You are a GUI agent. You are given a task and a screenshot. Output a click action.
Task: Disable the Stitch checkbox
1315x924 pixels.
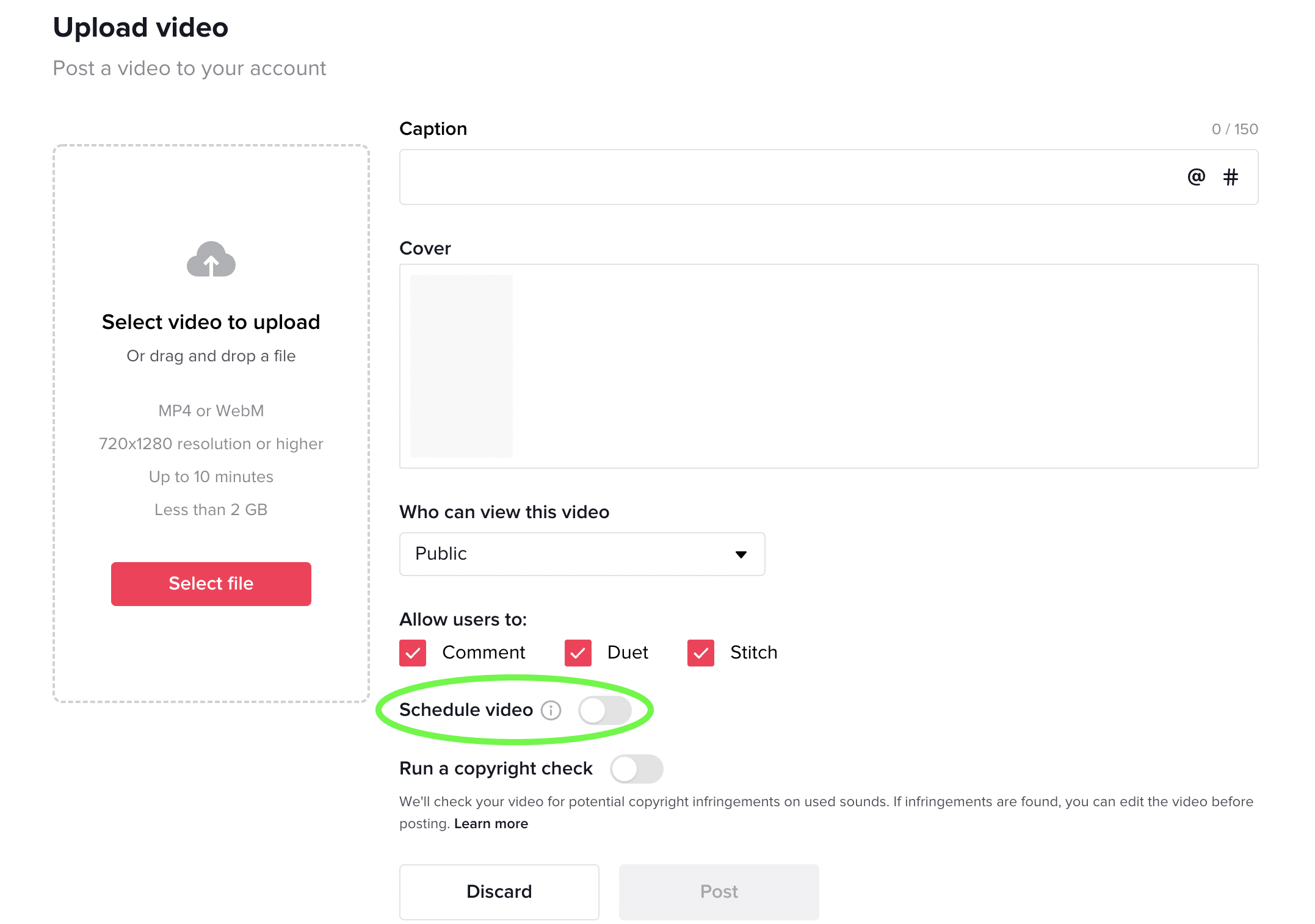click(700, 652)
